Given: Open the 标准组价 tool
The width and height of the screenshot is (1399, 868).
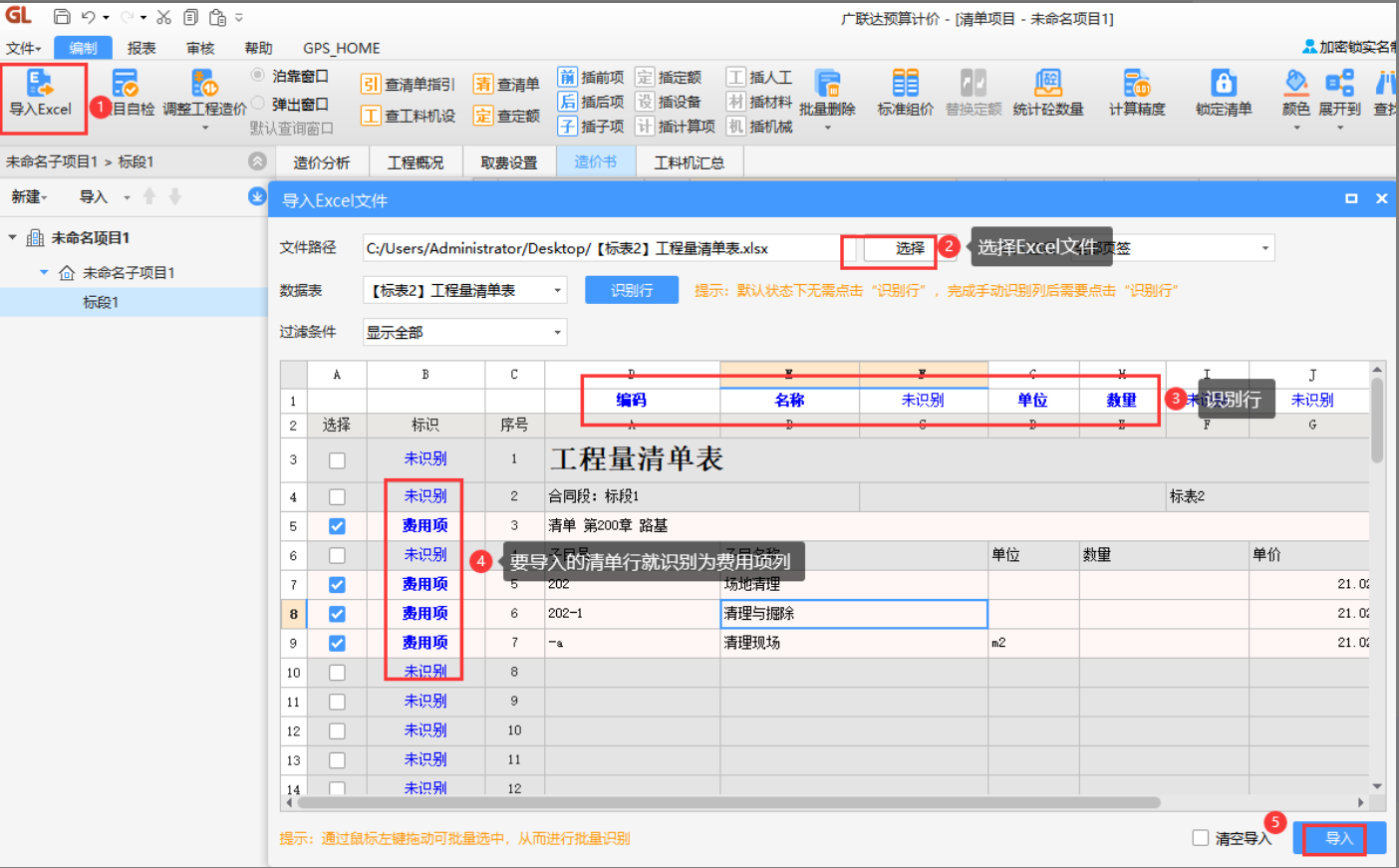Looking at the screenshot, I should [x=905, y=95].
